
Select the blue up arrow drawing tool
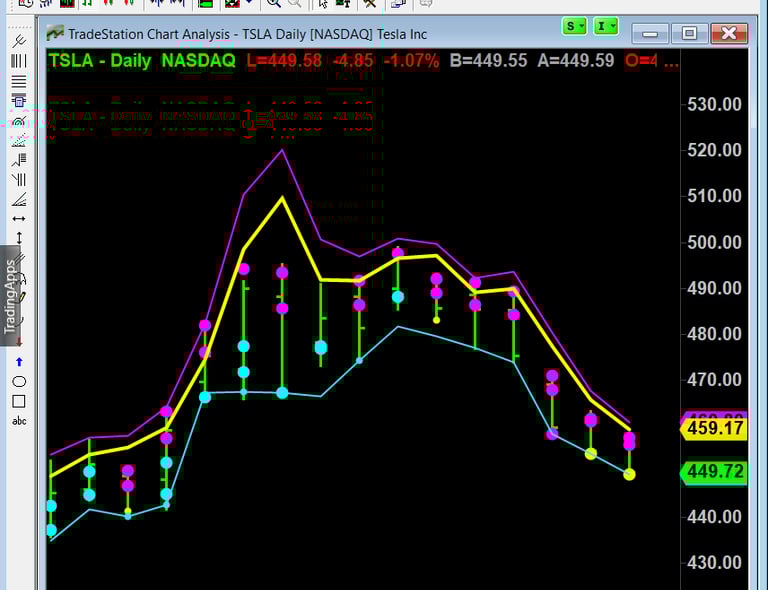[x=19, y=362]
